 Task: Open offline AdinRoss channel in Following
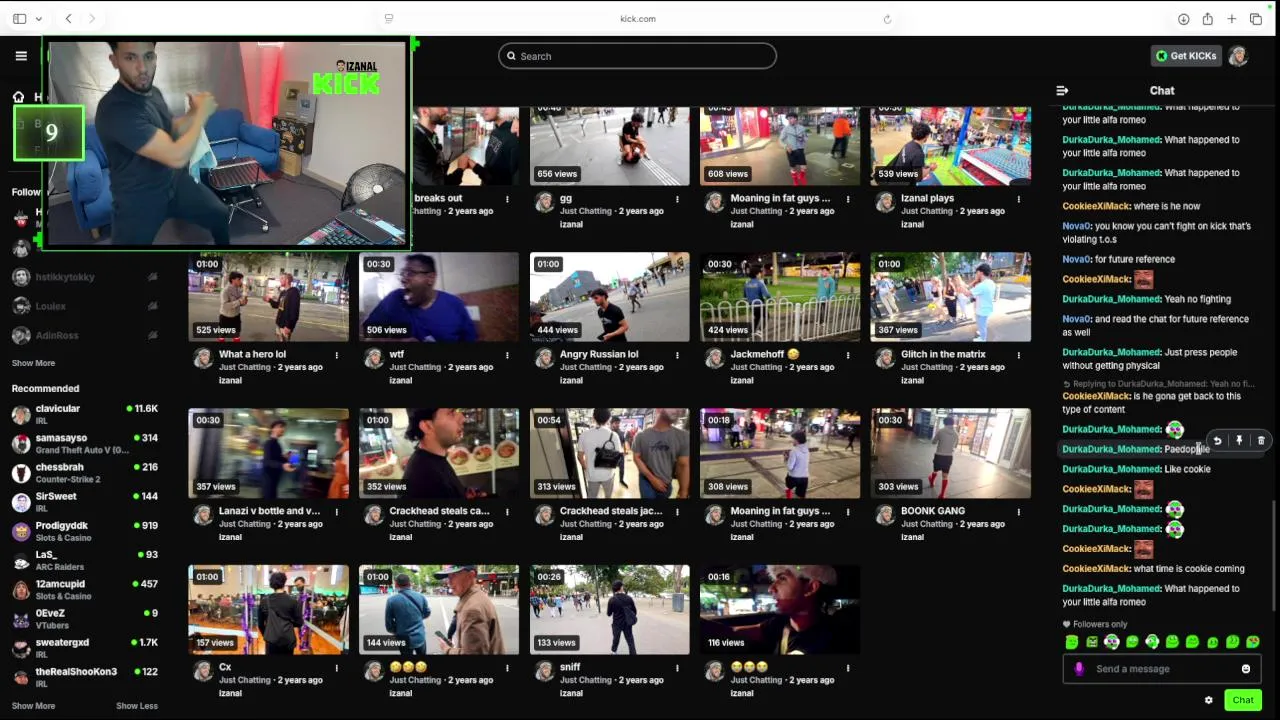pyautogui.click(x=85, y=335)
